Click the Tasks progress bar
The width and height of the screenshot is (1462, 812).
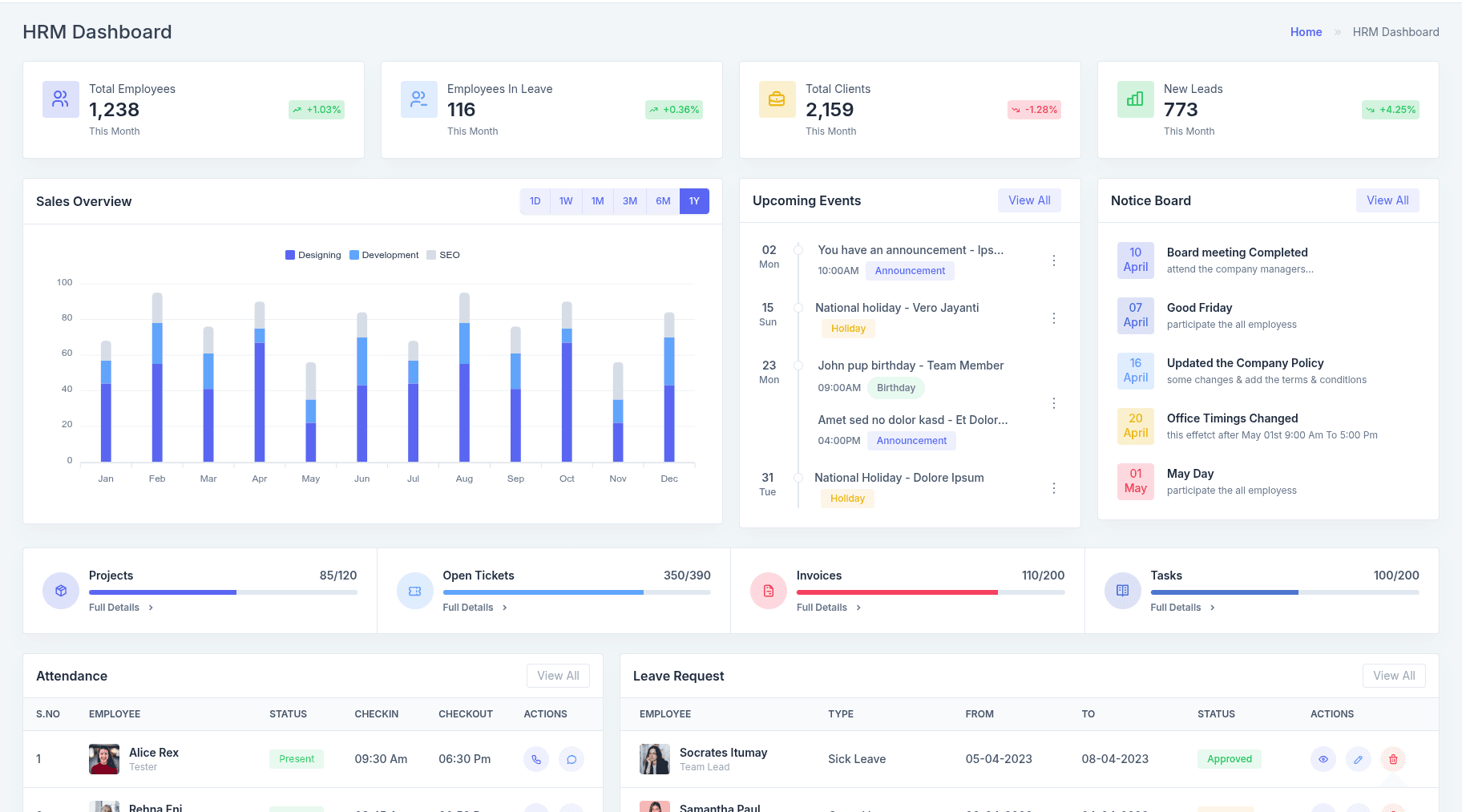click(1284, 592)
